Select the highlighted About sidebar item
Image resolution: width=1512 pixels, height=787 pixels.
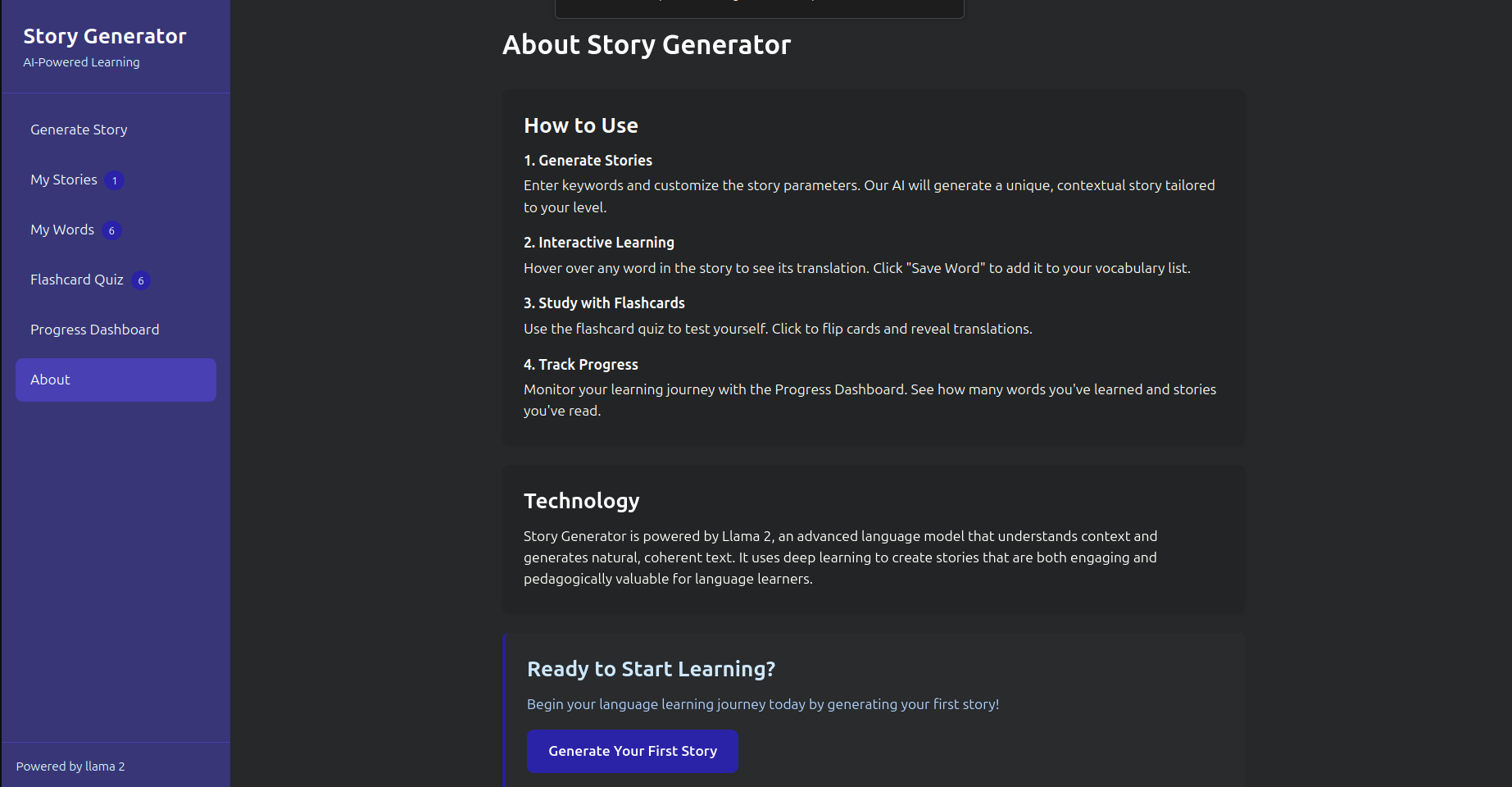[116, 380]
